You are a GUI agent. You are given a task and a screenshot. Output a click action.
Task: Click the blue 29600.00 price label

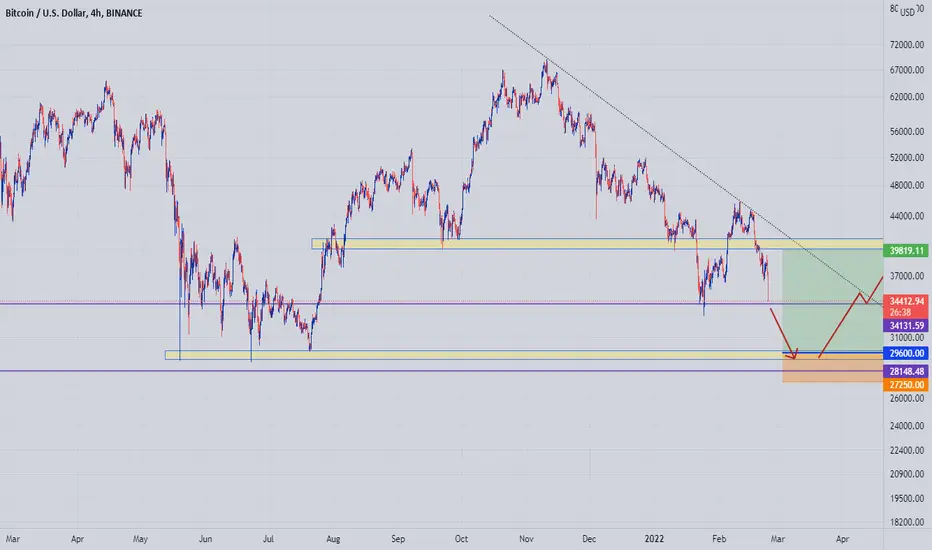coord(906,353)
